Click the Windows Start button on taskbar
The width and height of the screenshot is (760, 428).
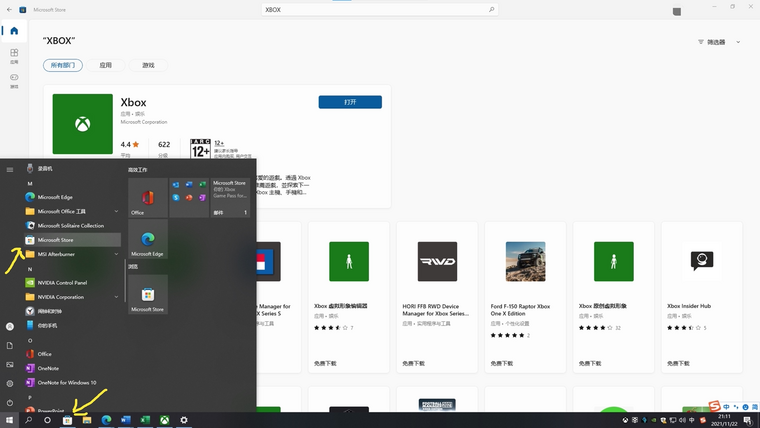click(x=9, y=420)
